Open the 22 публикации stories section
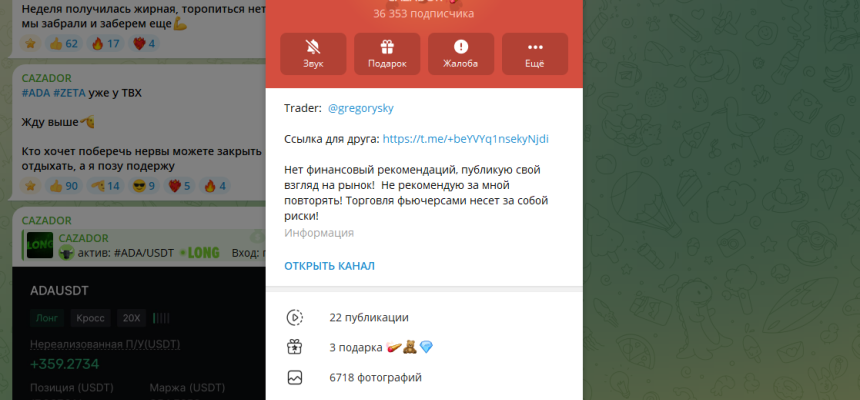 [x=368, y=317]
